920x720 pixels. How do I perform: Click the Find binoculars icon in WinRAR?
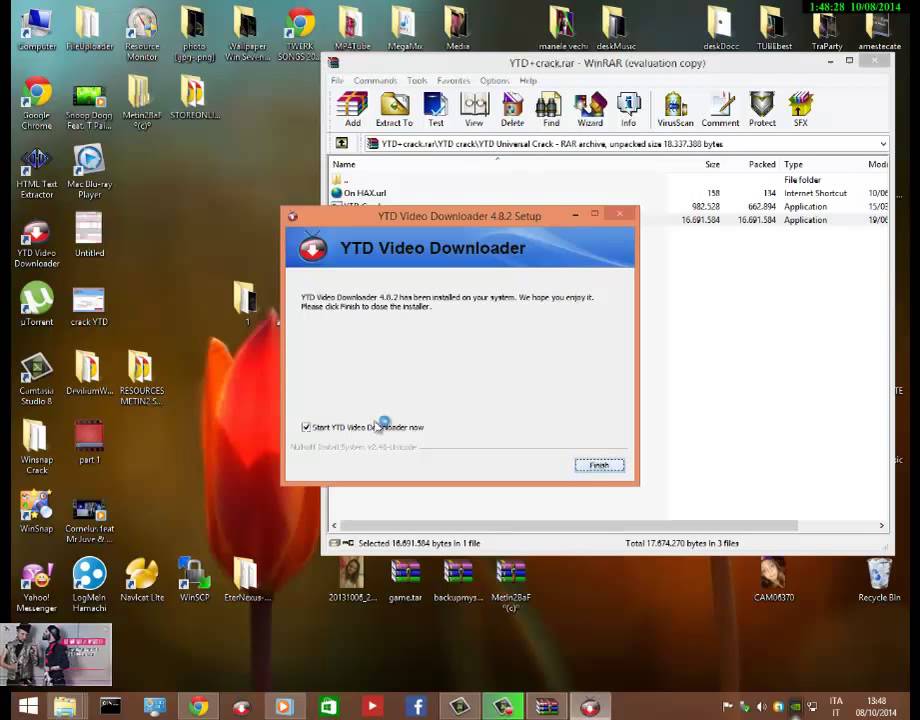click(x=550, y=110)
